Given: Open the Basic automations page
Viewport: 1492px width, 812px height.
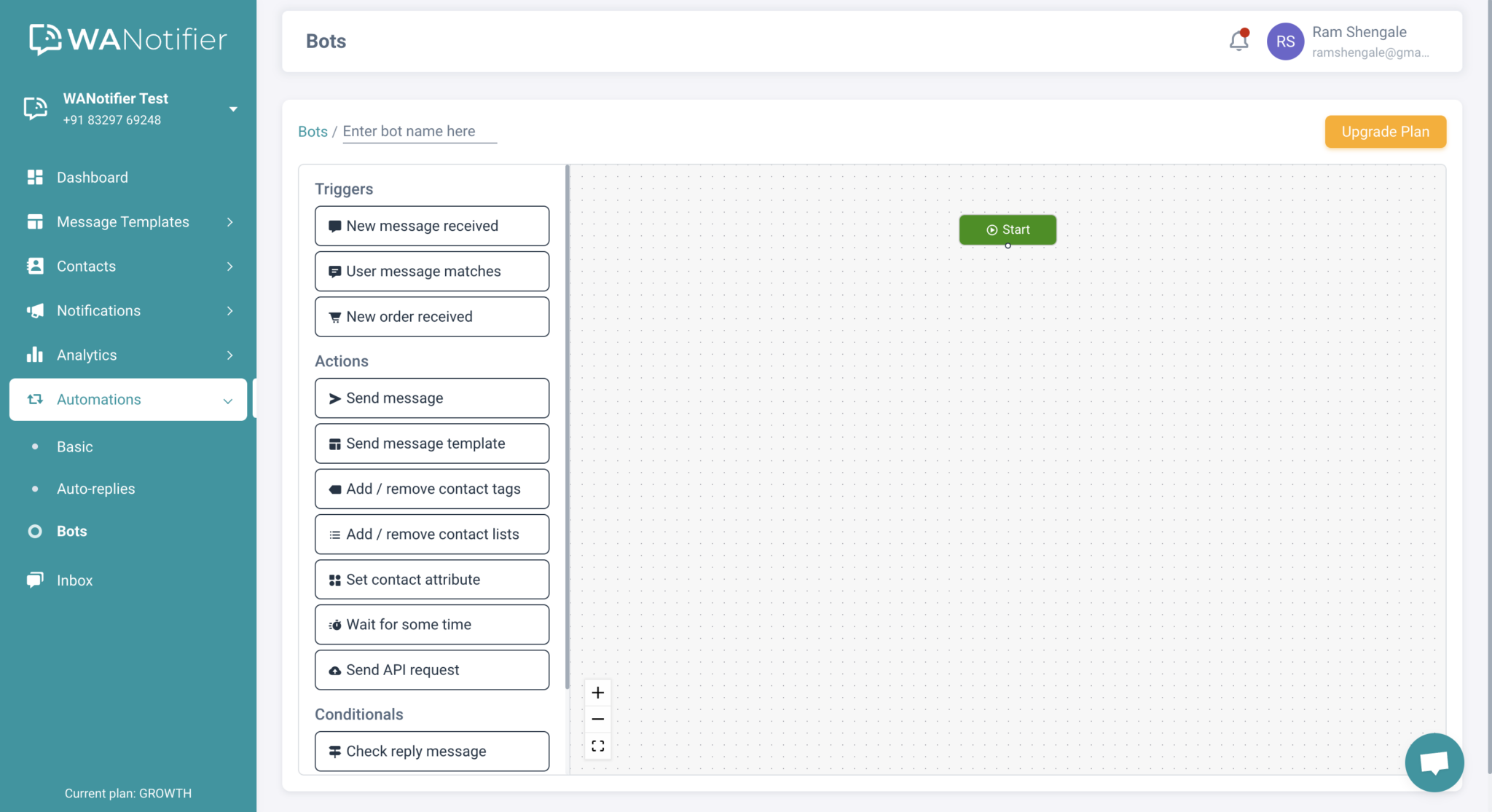Looking at the screenshot, I should 74,446.
